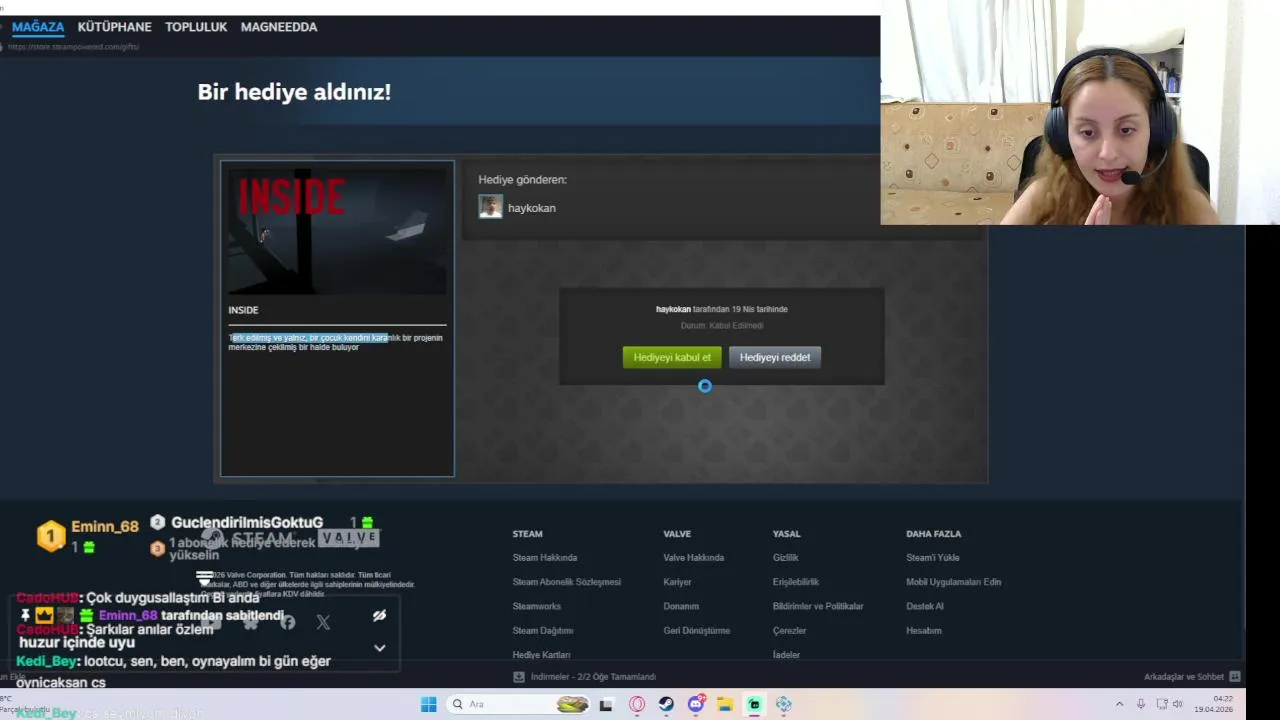Open the Destek Al support link
1280x720 pixels.
[925, 606]
